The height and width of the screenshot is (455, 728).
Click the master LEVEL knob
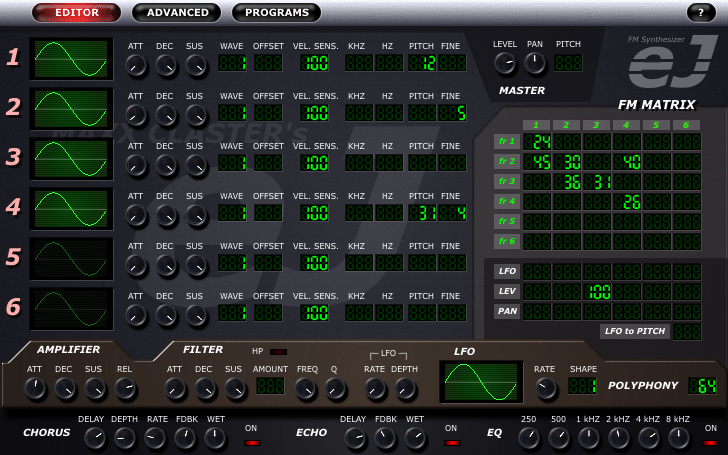(x=506, y=65)
